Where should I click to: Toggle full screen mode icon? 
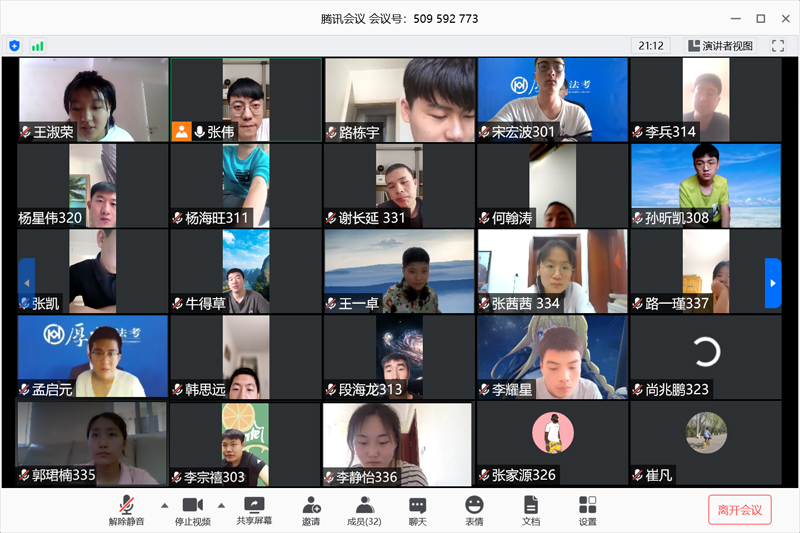pyautogui.click(x=777, y=46)
